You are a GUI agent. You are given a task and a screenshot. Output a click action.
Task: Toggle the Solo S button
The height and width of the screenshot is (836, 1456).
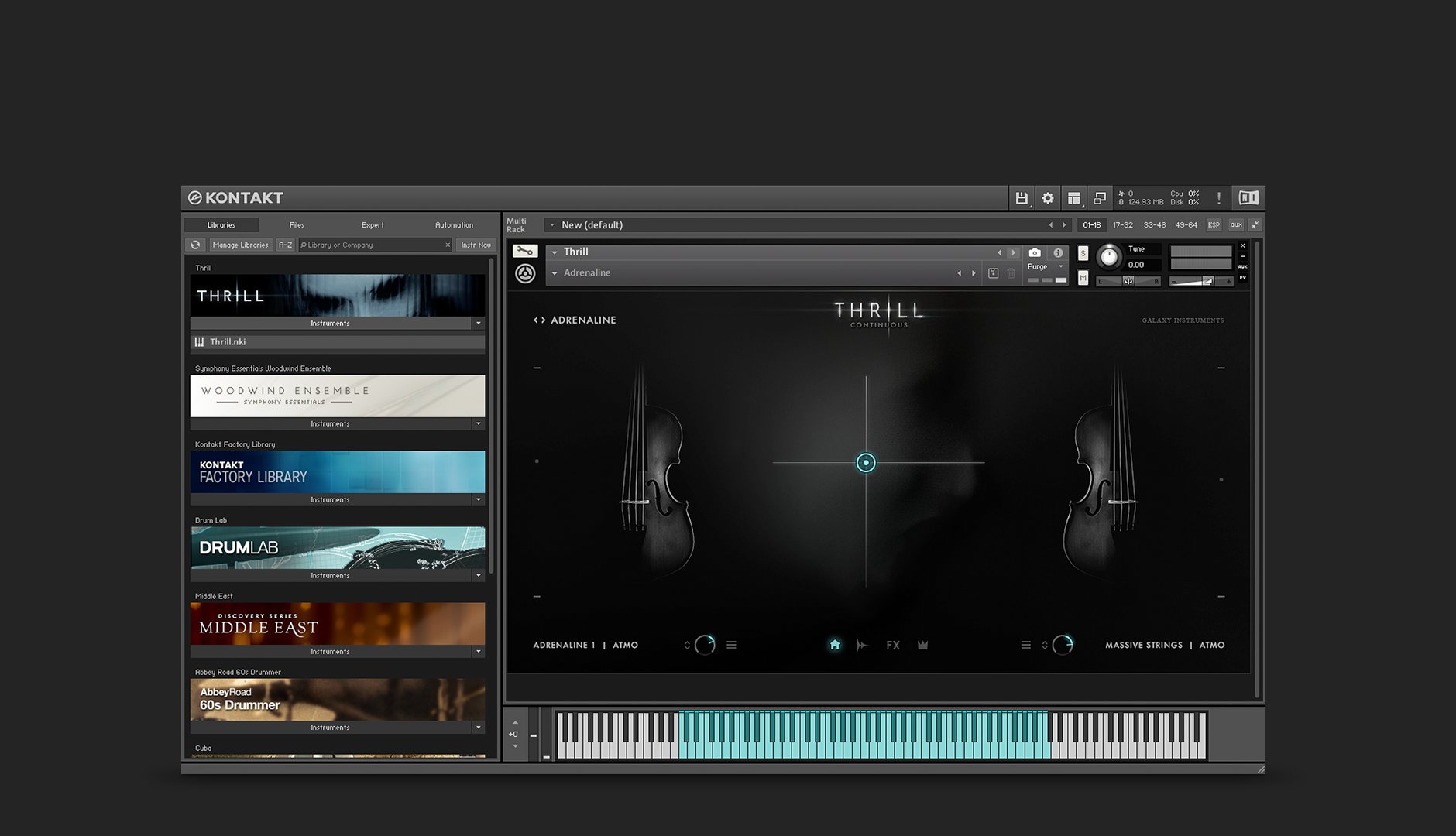point(1083,253)
